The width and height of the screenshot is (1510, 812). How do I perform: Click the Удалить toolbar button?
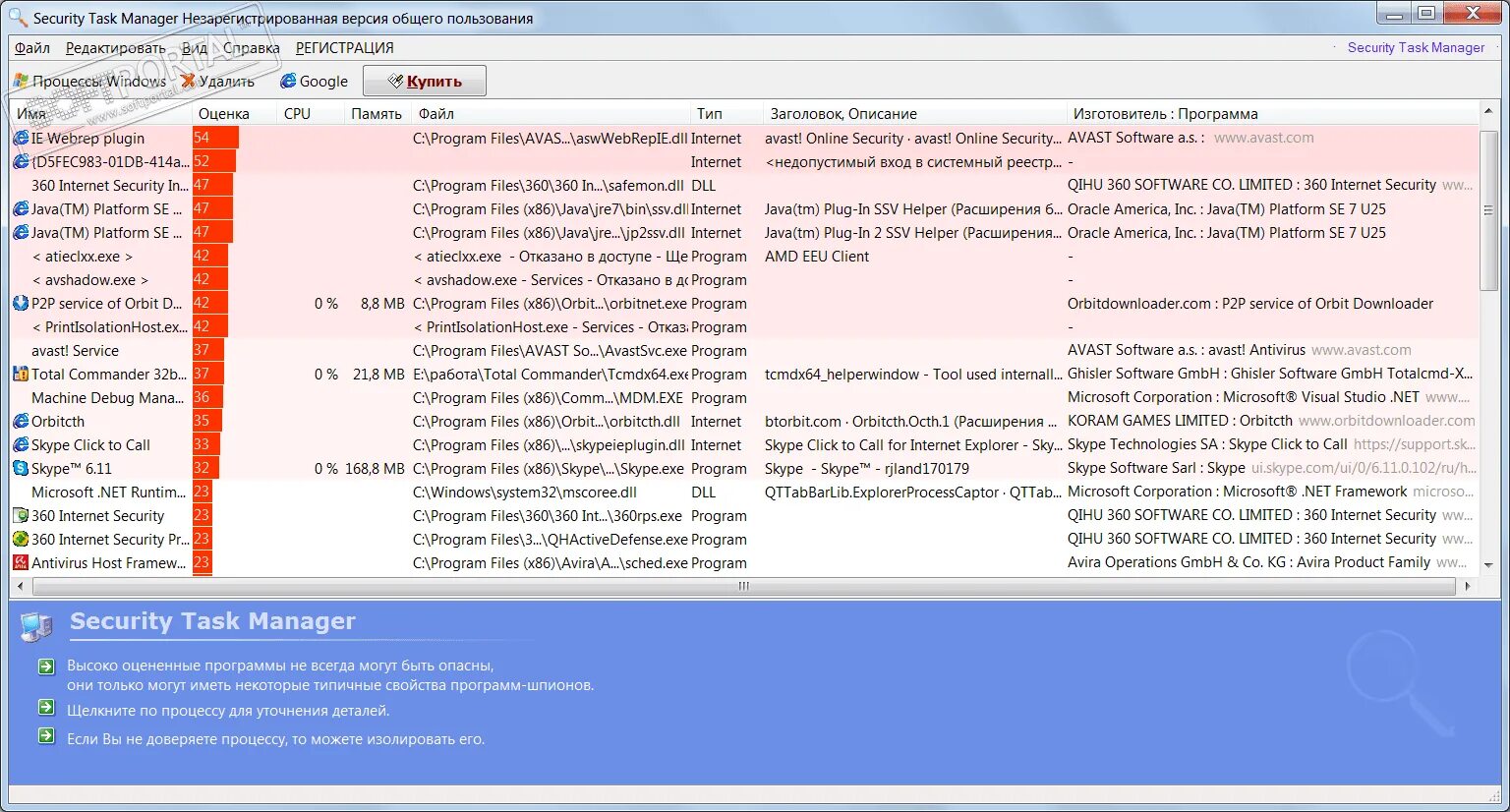[217, 82]
